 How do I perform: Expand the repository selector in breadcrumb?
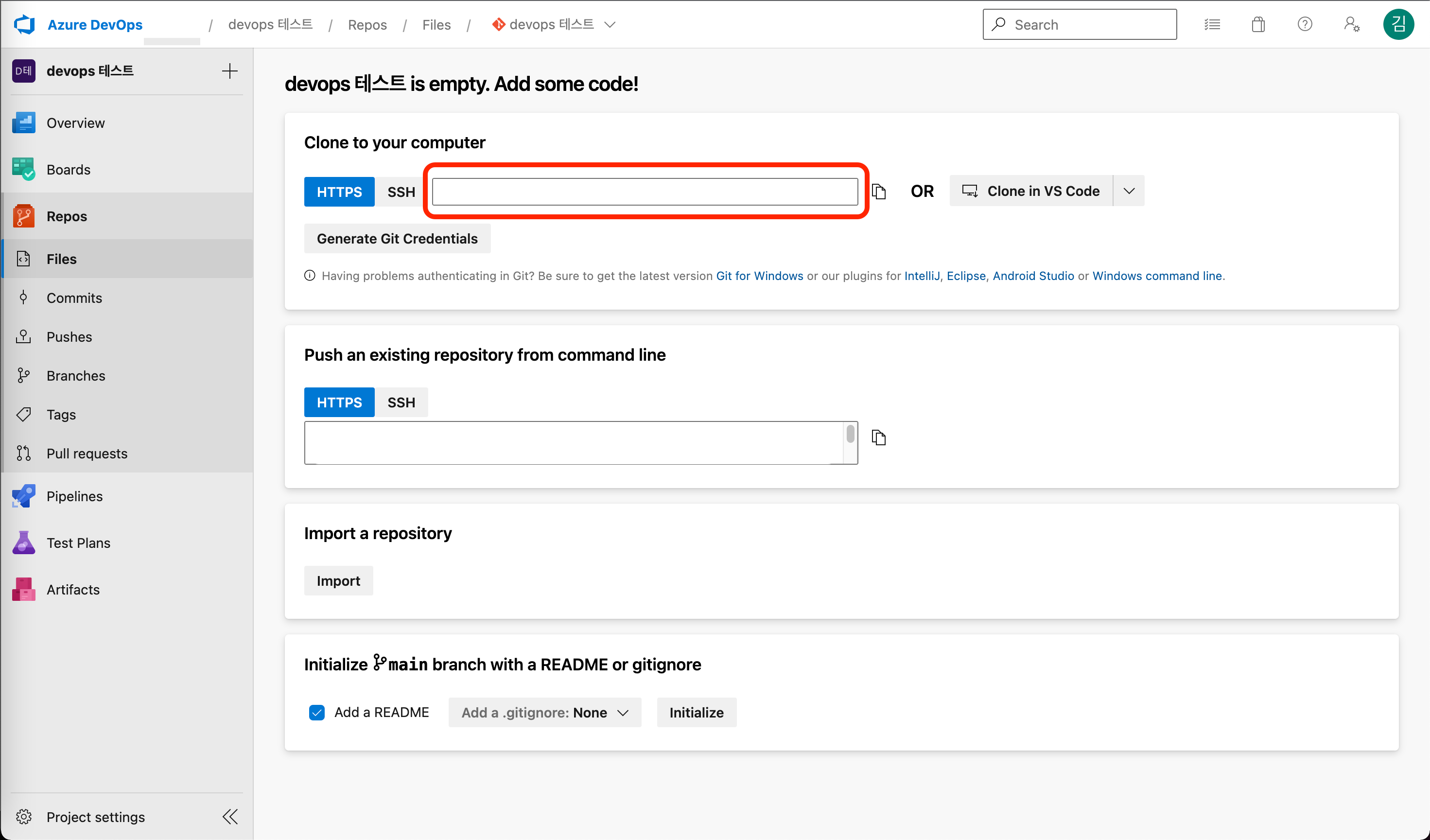(610, 24)
